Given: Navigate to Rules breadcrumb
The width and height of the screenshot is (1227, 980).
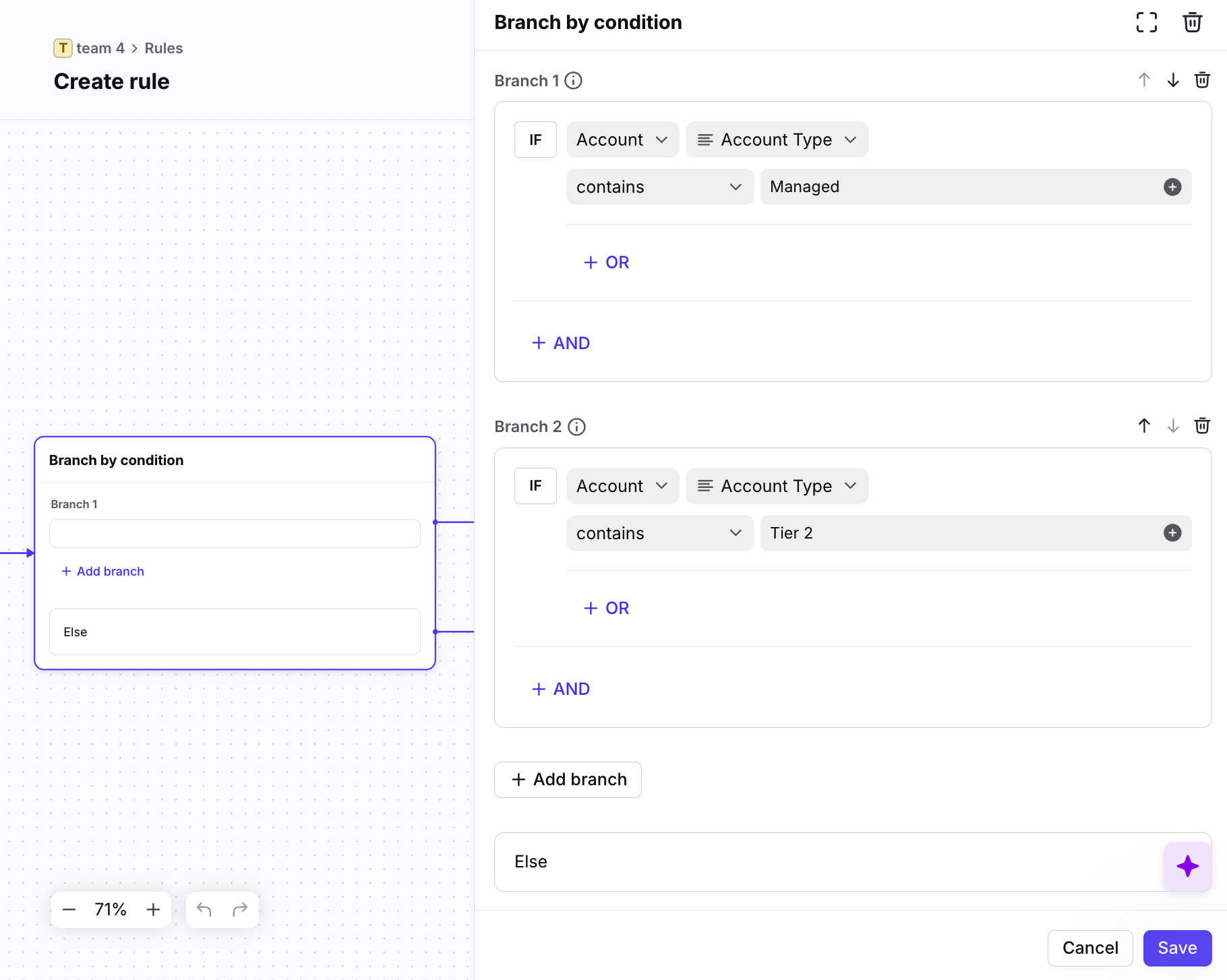Looking at the screenshot, I should [x=163, y=49].
